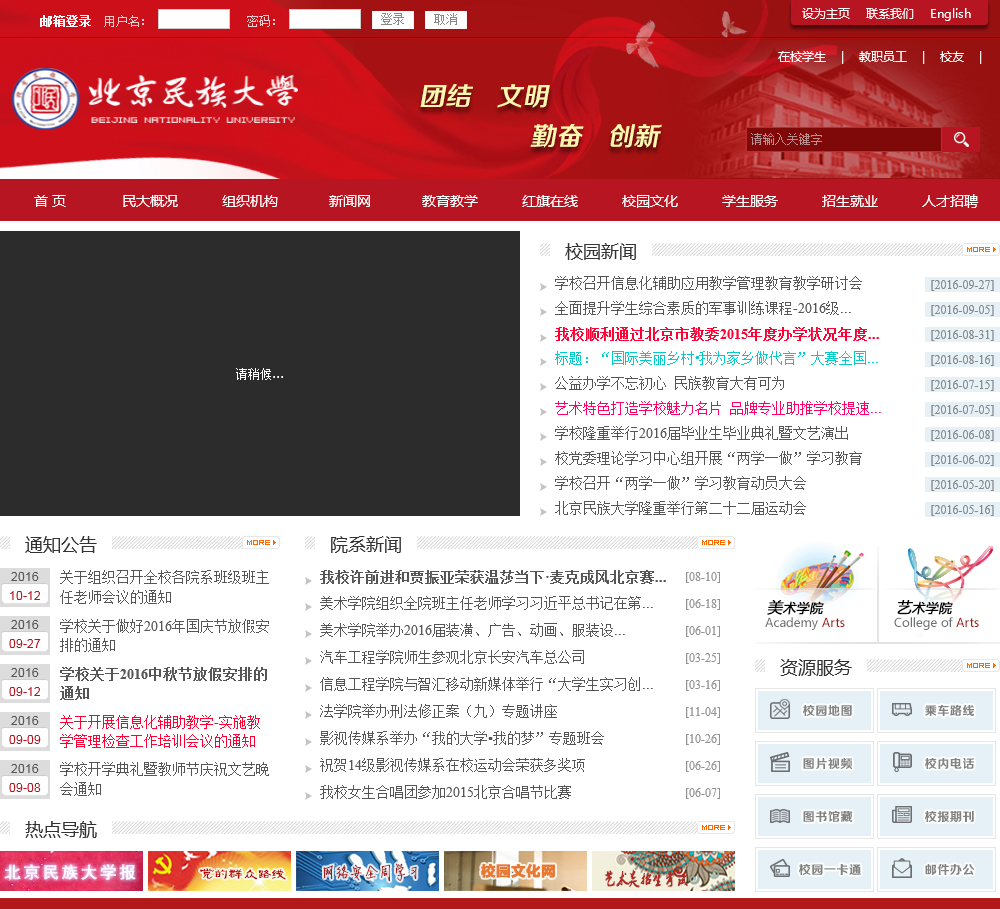Switch to English version
The width and height of the screenshot is (1000, 909).
[x=950, y=13]
